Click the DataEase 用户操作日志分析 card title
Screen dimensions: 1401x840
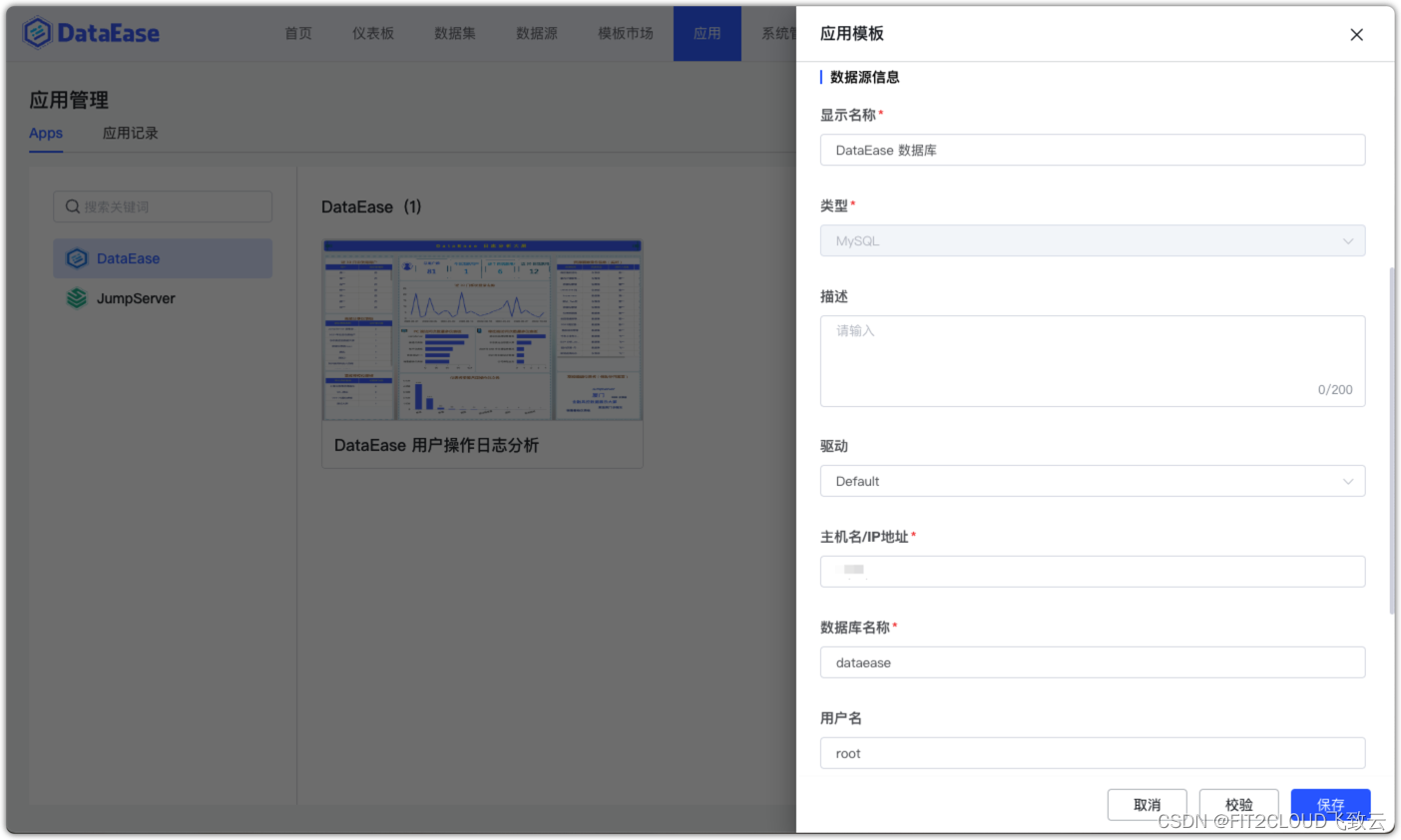point(436,445)
